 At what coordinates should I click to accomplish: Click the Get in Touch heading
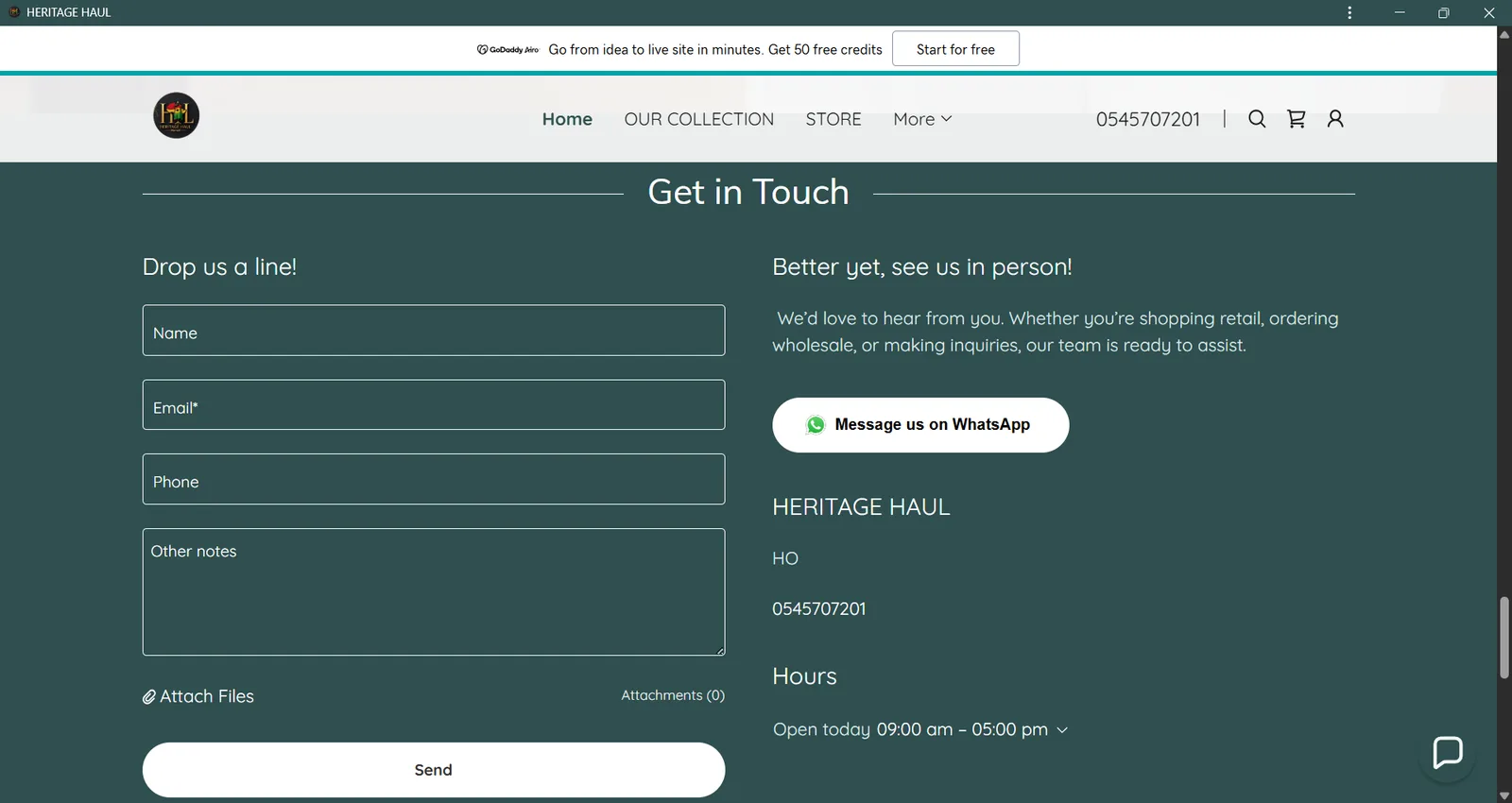[748, 192]
